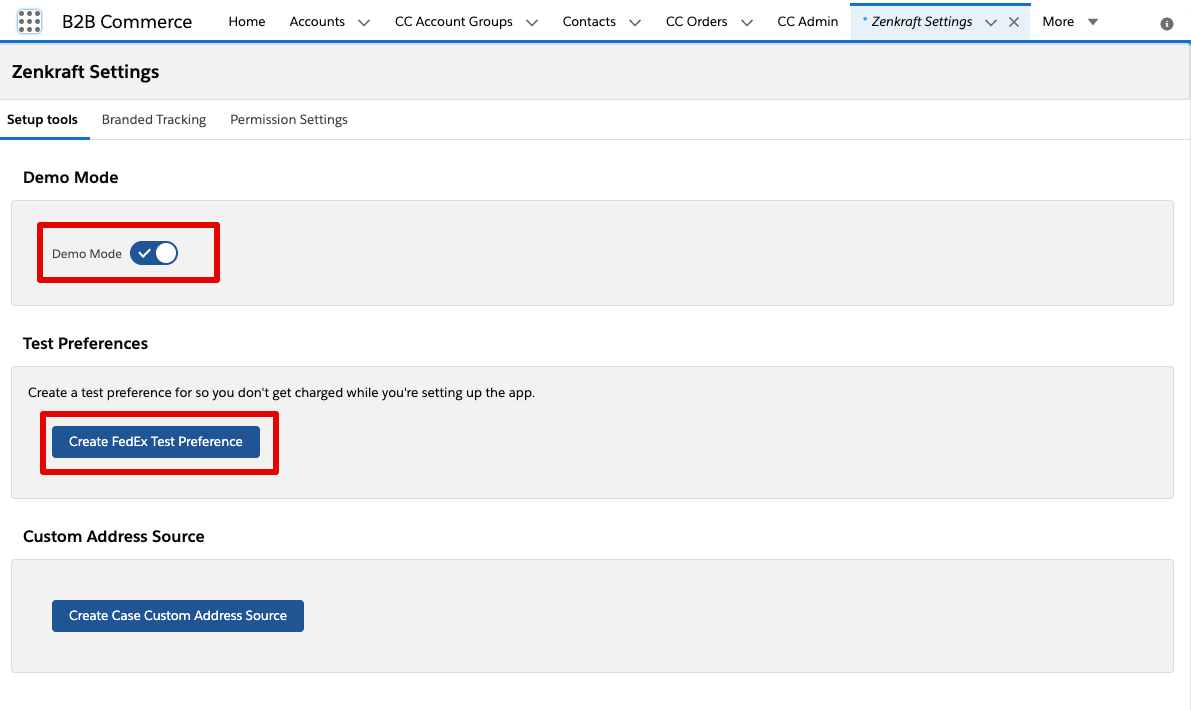Click the Demo Mode section heading
Image resolution: width=1191 pixels, height=710 pixels.
point(71,178)
